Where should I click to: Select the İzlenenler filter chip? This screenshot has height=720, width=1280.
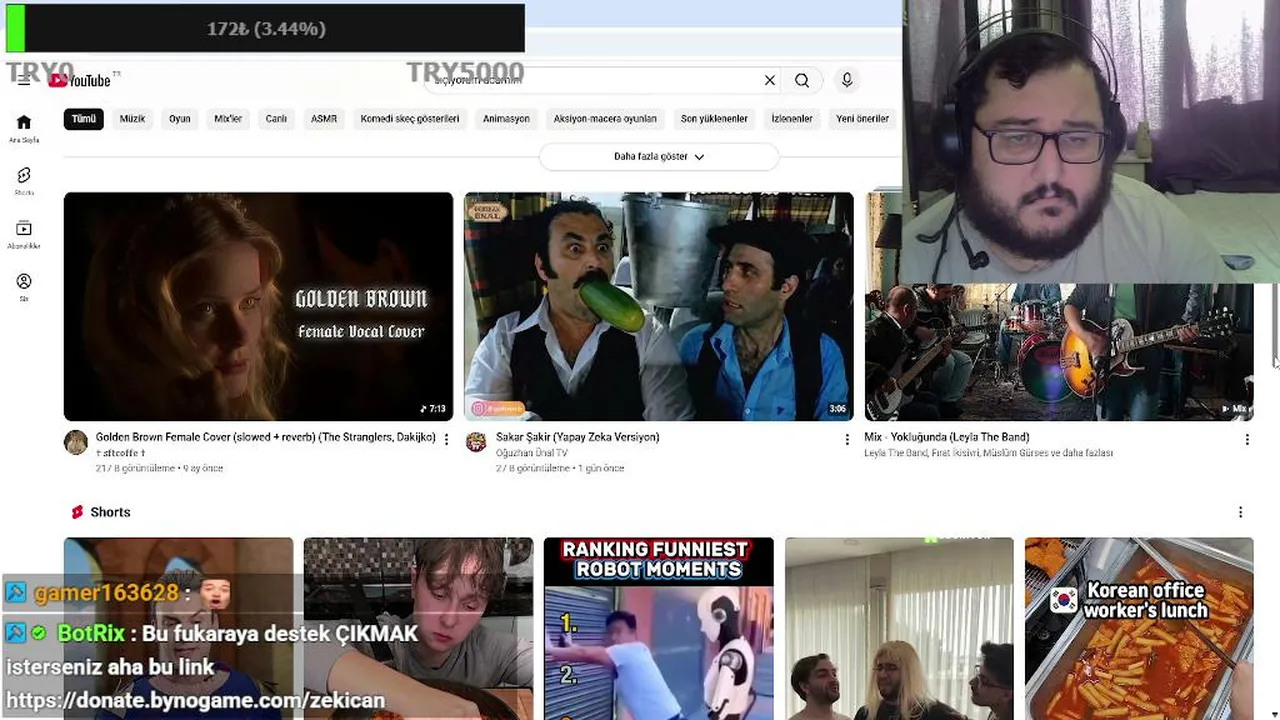(792, 119)
